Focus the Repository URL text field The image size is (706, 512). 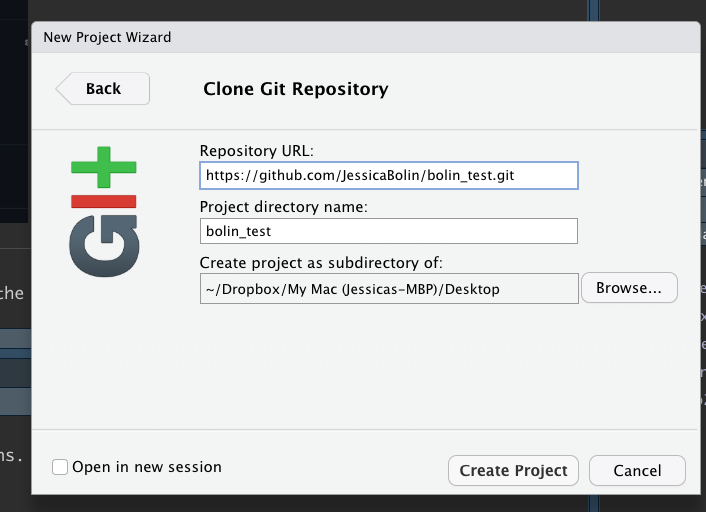(x=388, y=175)
